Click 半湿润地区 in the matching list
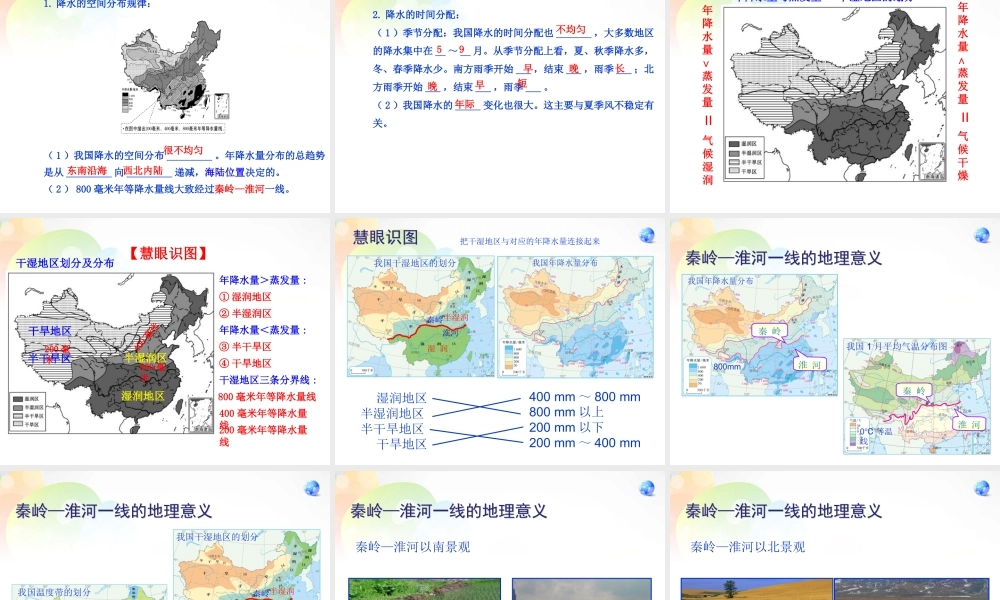The image size is (1000, 600). [392, 413]
